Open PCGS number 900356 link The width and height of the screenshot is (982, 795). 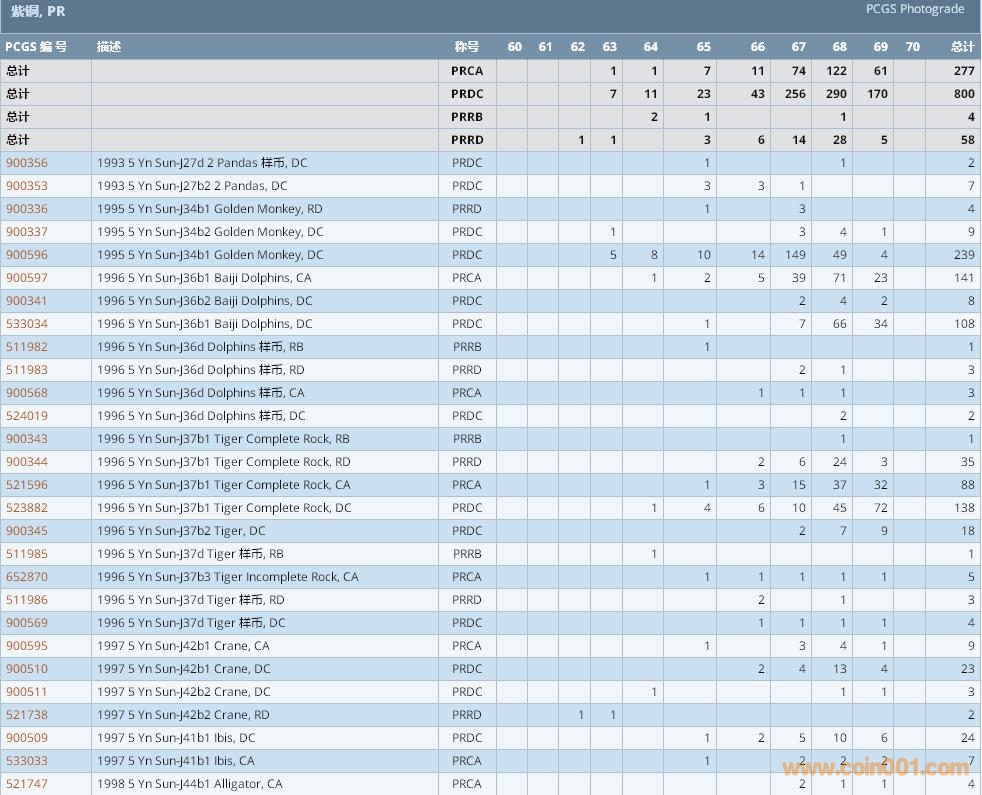coord(27,163)
